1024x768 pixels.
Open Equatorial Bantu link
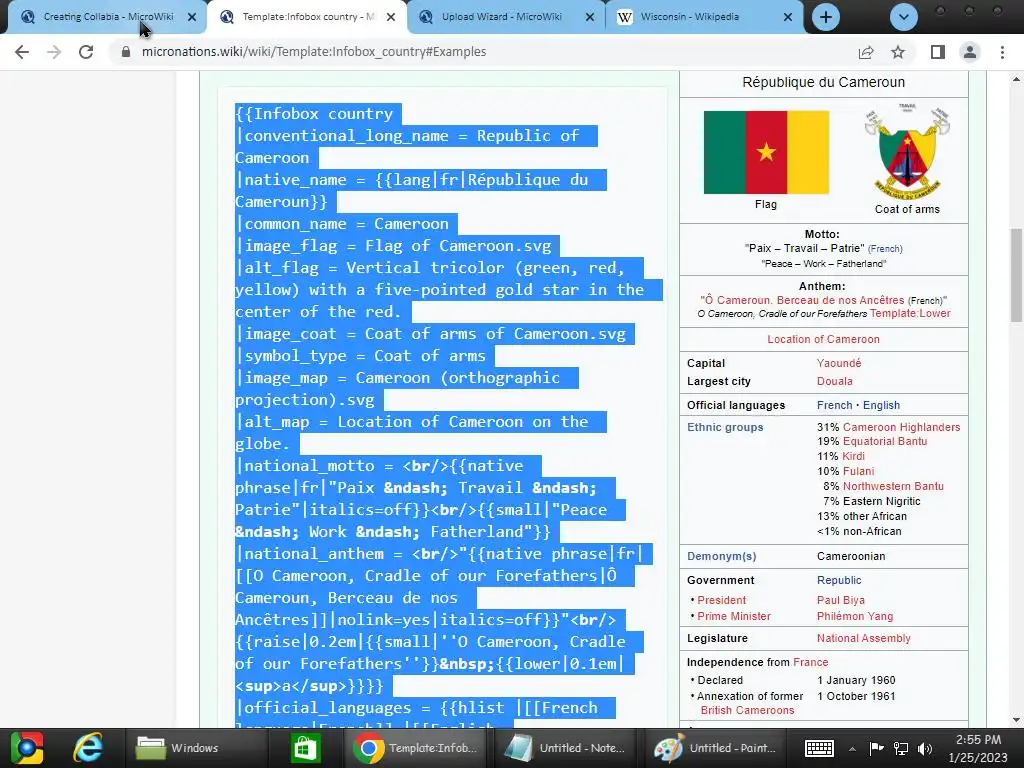[x=885, y=441]
